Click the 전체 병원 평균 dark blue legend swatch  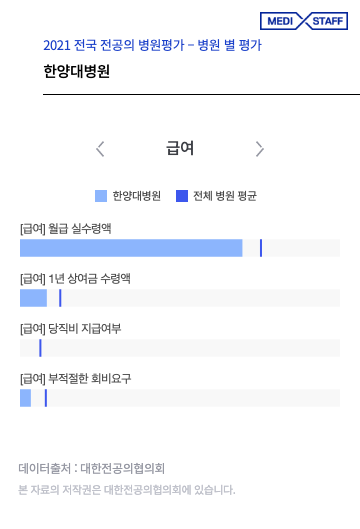tap(182, 196)
